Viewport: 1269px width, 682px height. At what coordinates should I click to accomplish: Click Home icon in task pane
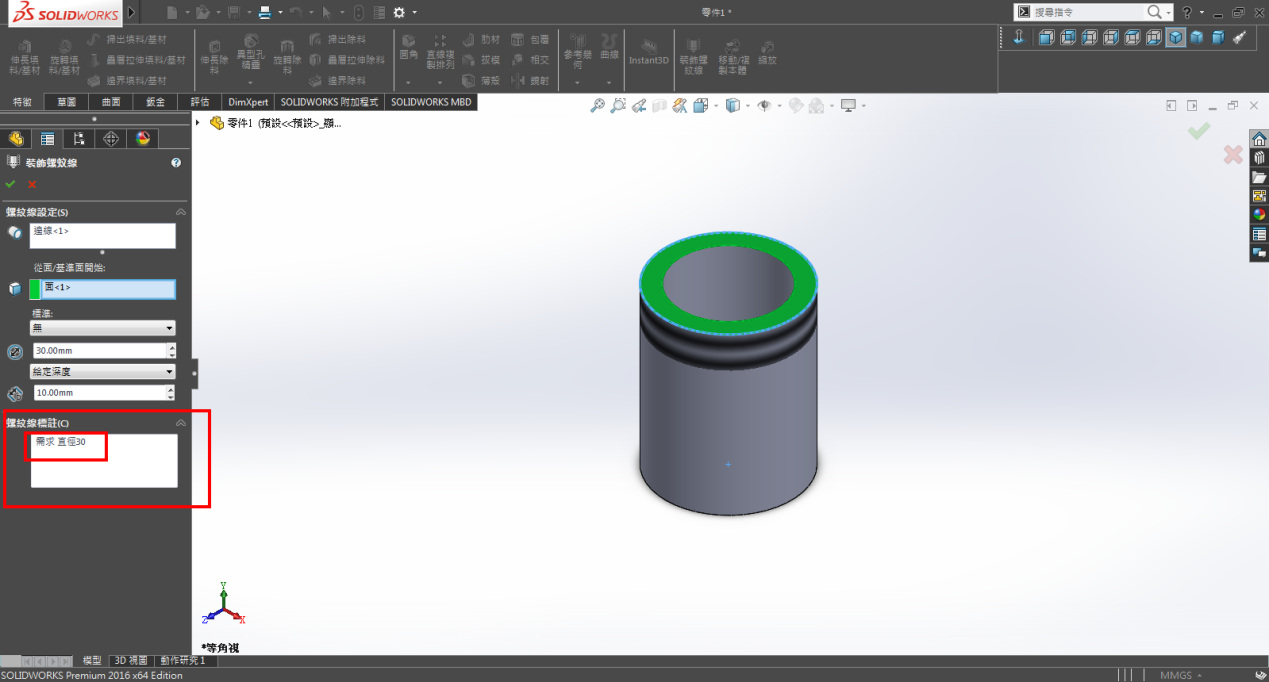pyautogui.click(x=1259, y=139)
